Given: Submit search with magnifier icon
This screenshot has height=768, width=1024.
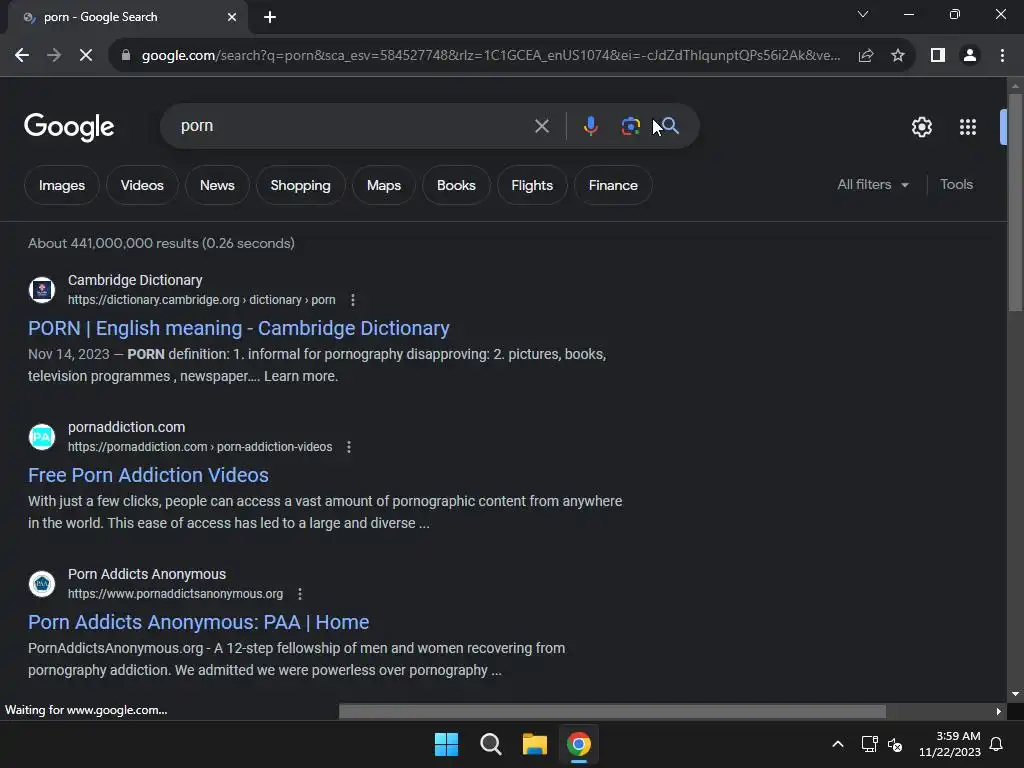Looking at the screenshot, I should point(669,126).
